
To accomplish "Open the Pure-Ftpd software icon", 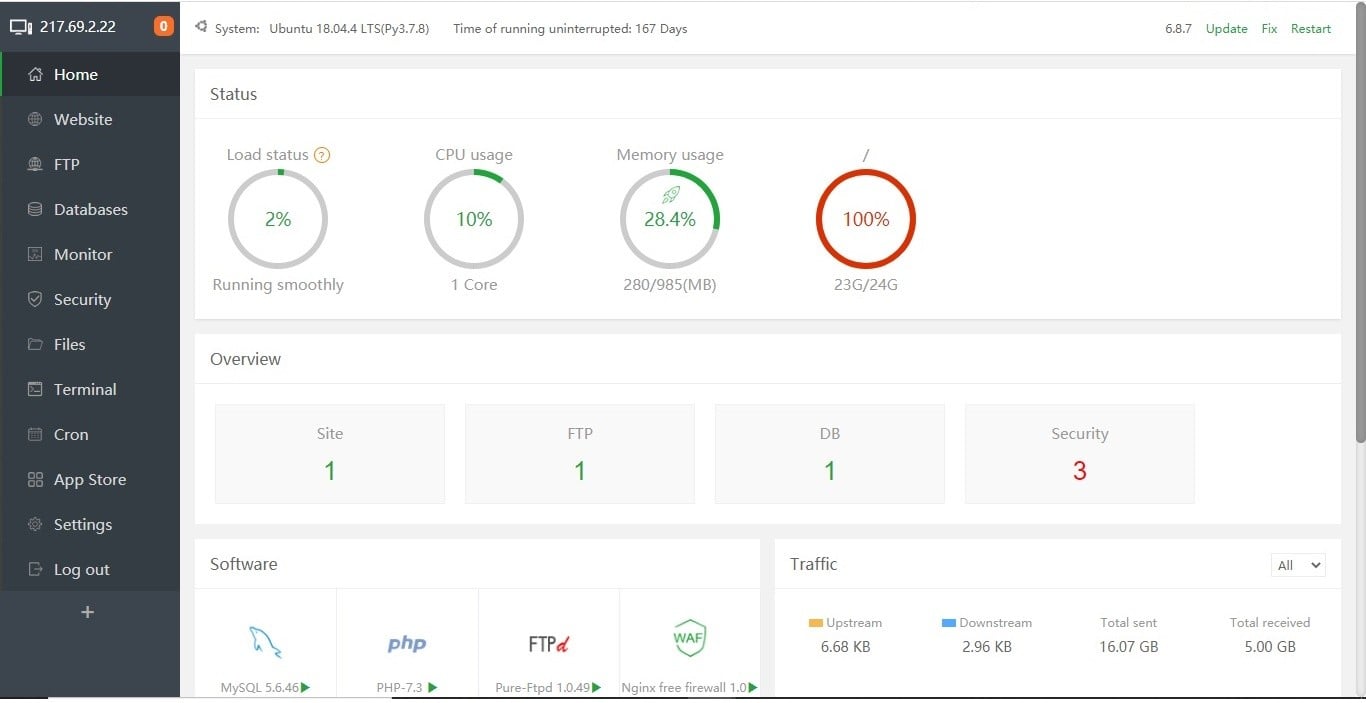I will click(x=549, y=644).
